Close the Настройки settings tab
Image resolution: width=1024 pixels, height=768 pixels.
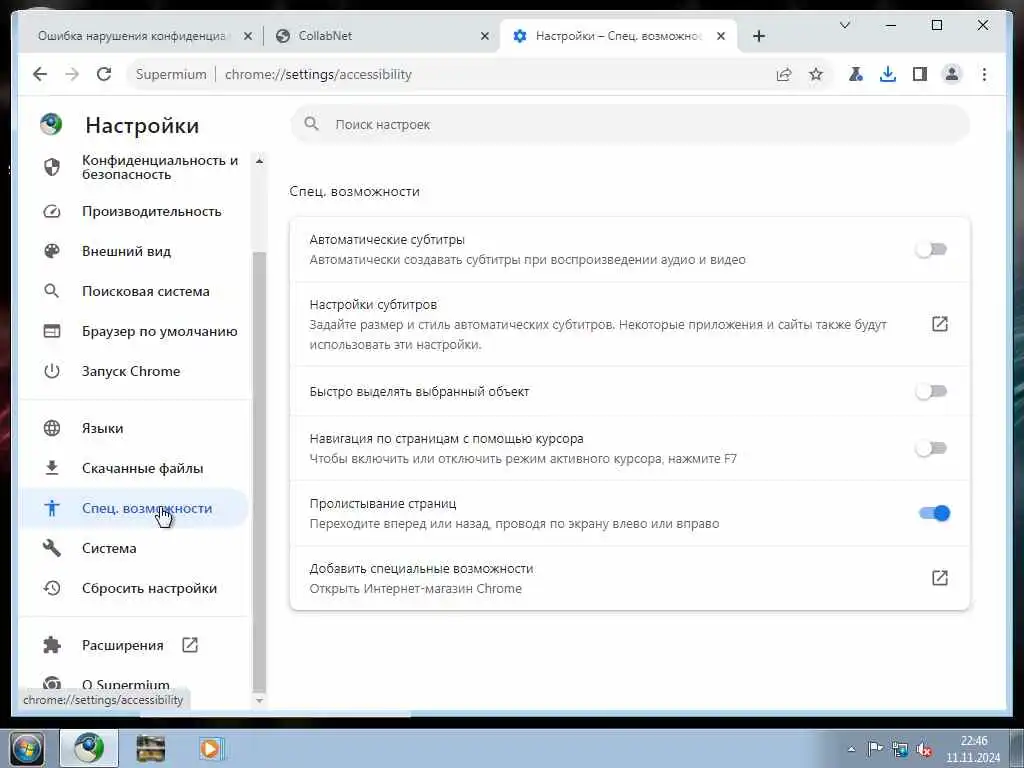click(x=721, y=37)
